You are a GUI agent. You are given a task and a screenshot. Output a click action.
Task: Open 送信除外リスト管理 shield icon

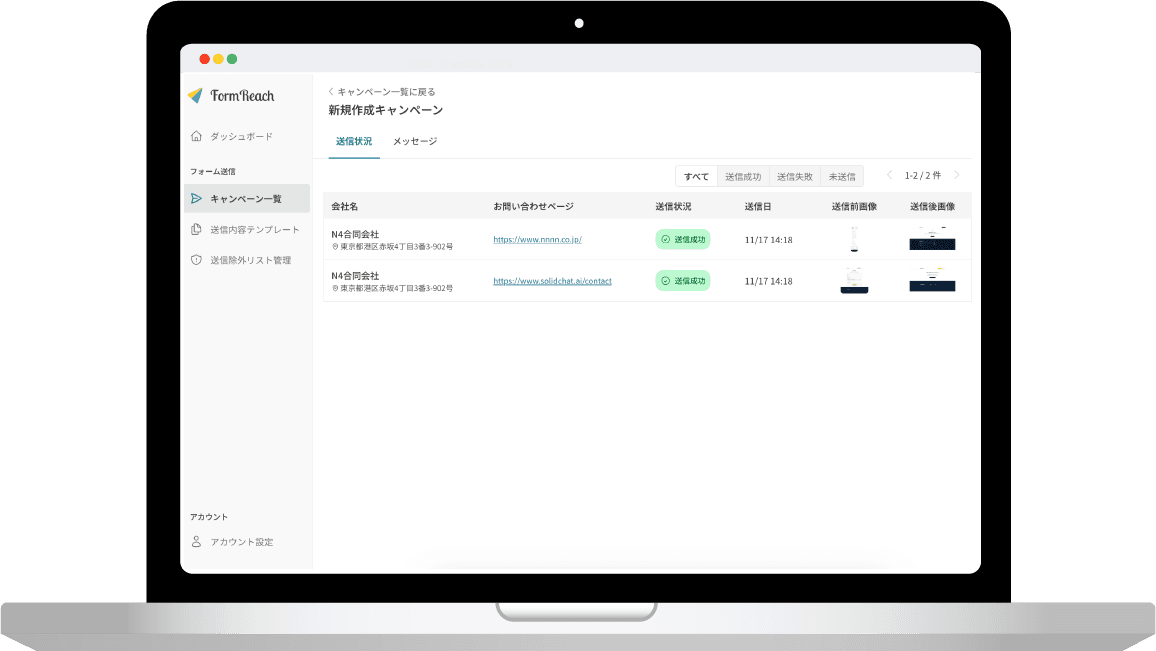coord(196,260)
